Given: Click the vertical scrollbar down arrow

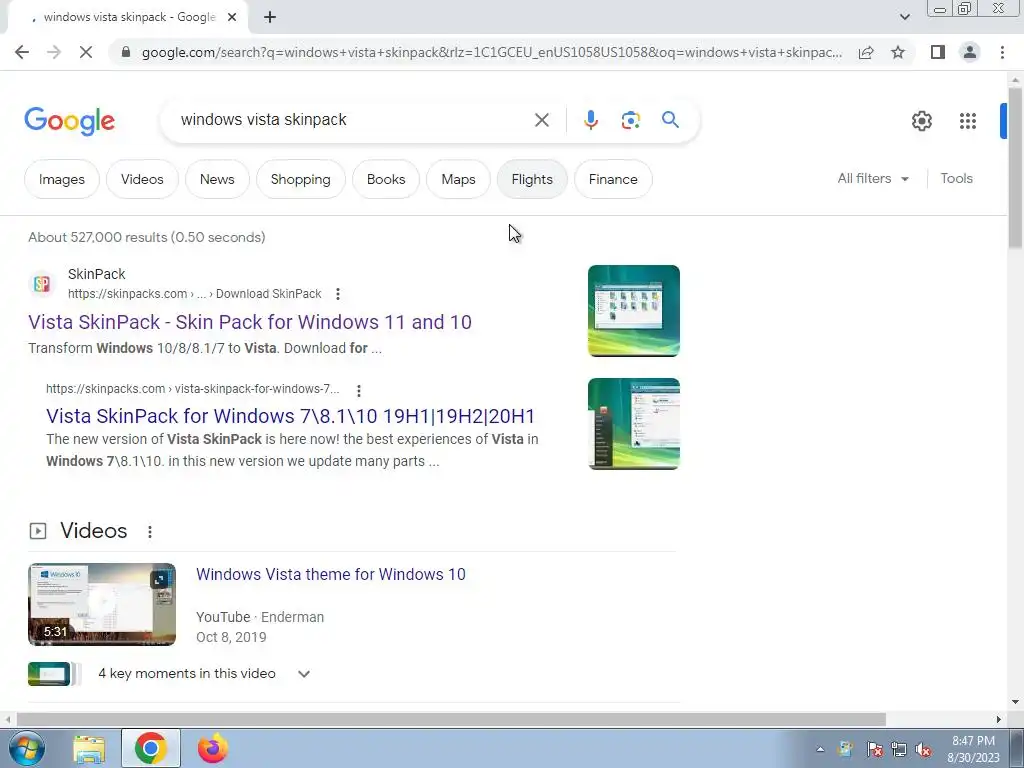Looking at the screenshot, I should pos(1014,703).
